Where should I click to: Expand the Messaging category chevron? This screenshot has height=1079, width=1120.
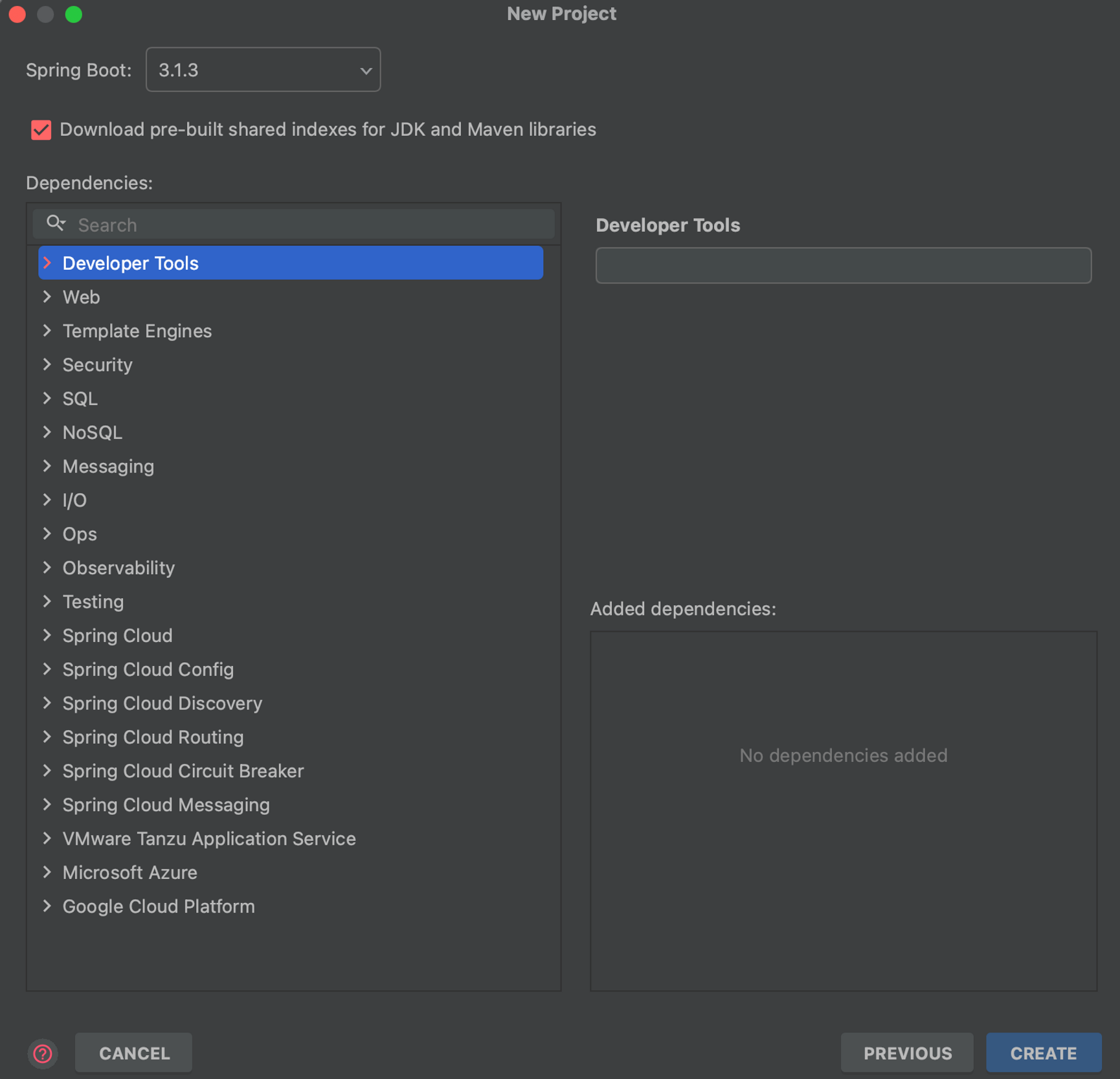pyautogui.click(x=47, y=466)
